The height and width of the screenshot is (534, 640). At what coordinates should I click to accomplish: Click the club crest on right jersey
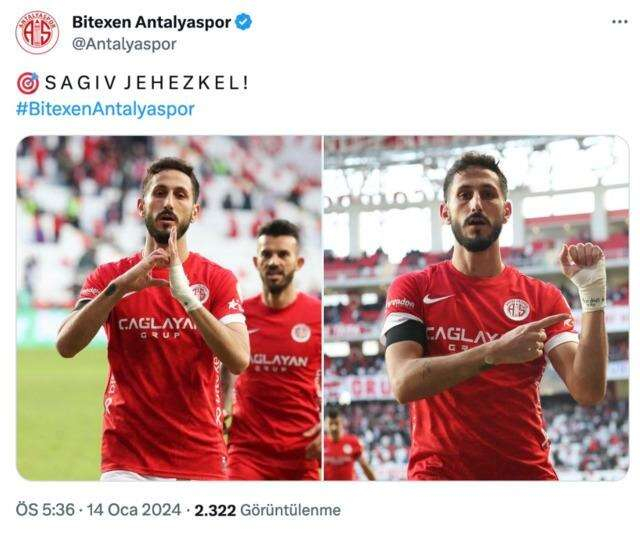click(516, 309)
